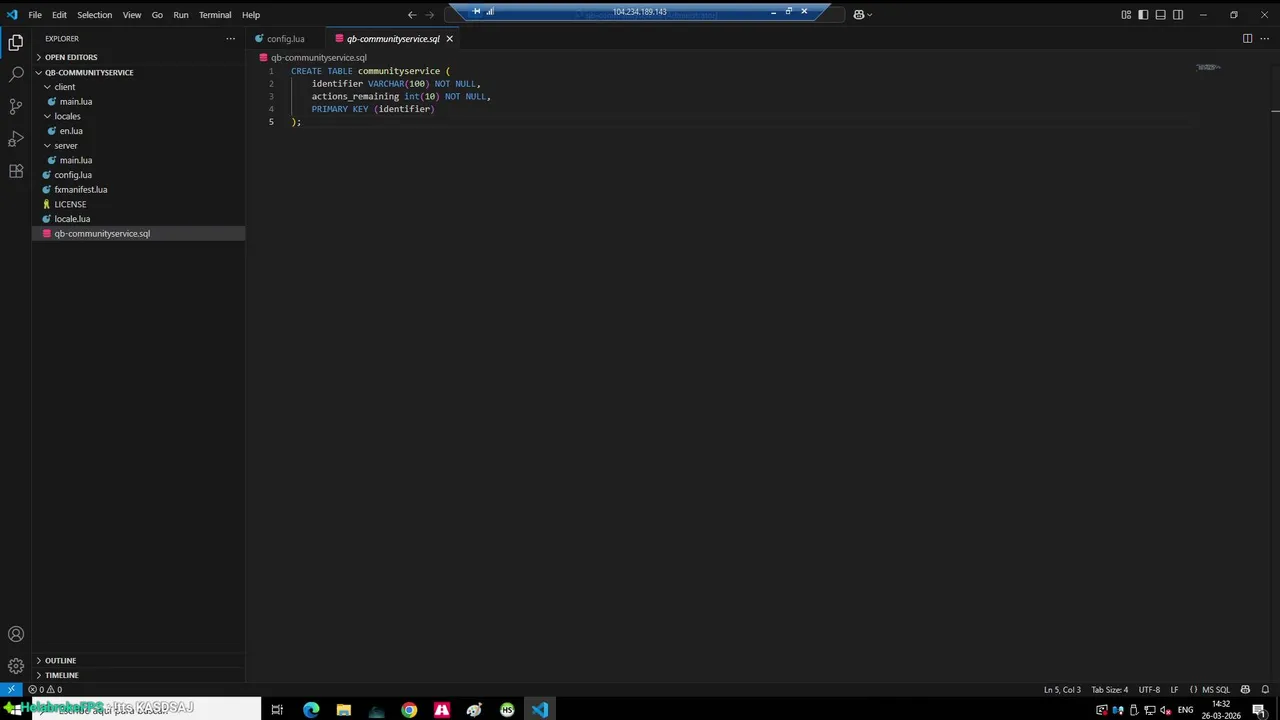Open File Explorer from taskbar
The image size is (1280, 720).
pos(344,710)
